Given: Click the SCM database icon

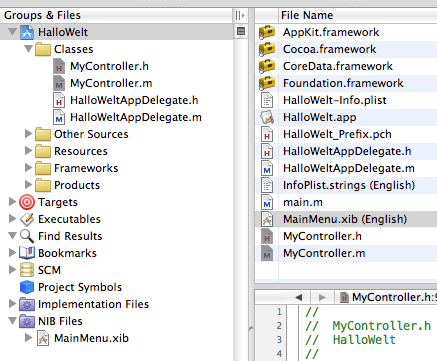Looking at the screenshot, I should pyautogui.click(x=27, y=270).
